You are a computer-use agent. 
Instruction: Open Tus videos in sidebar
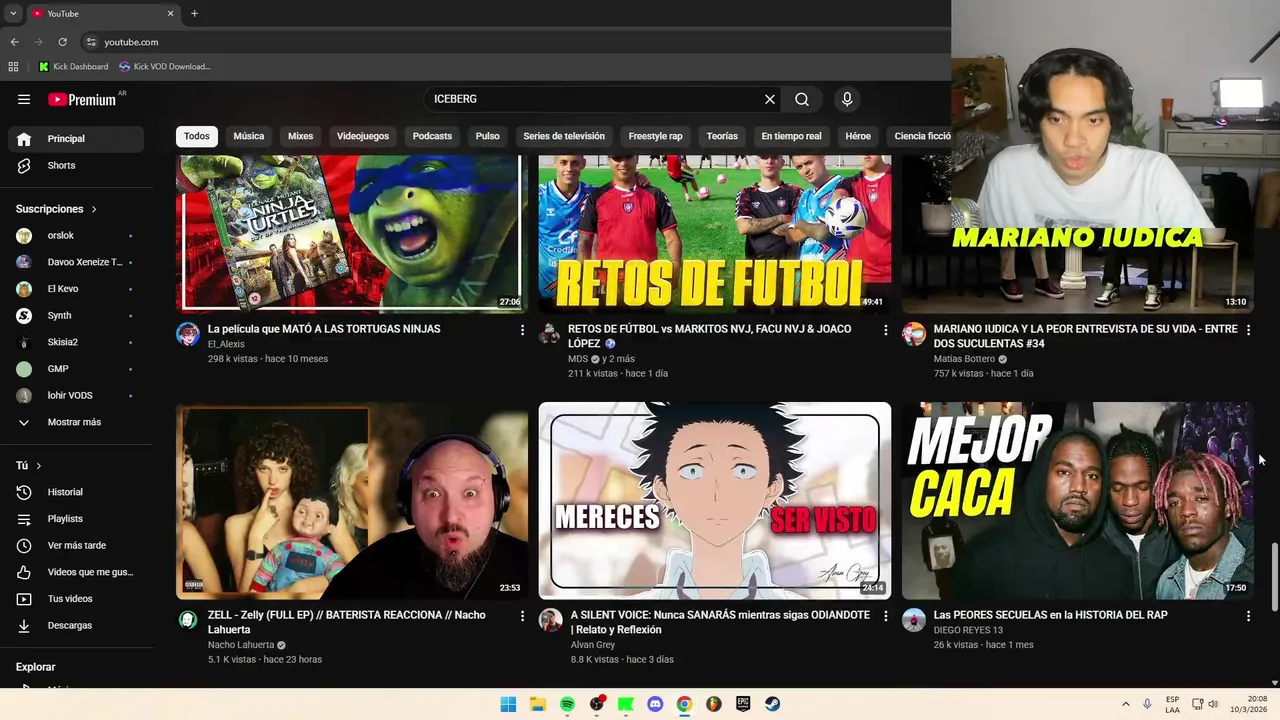(76, 599)
